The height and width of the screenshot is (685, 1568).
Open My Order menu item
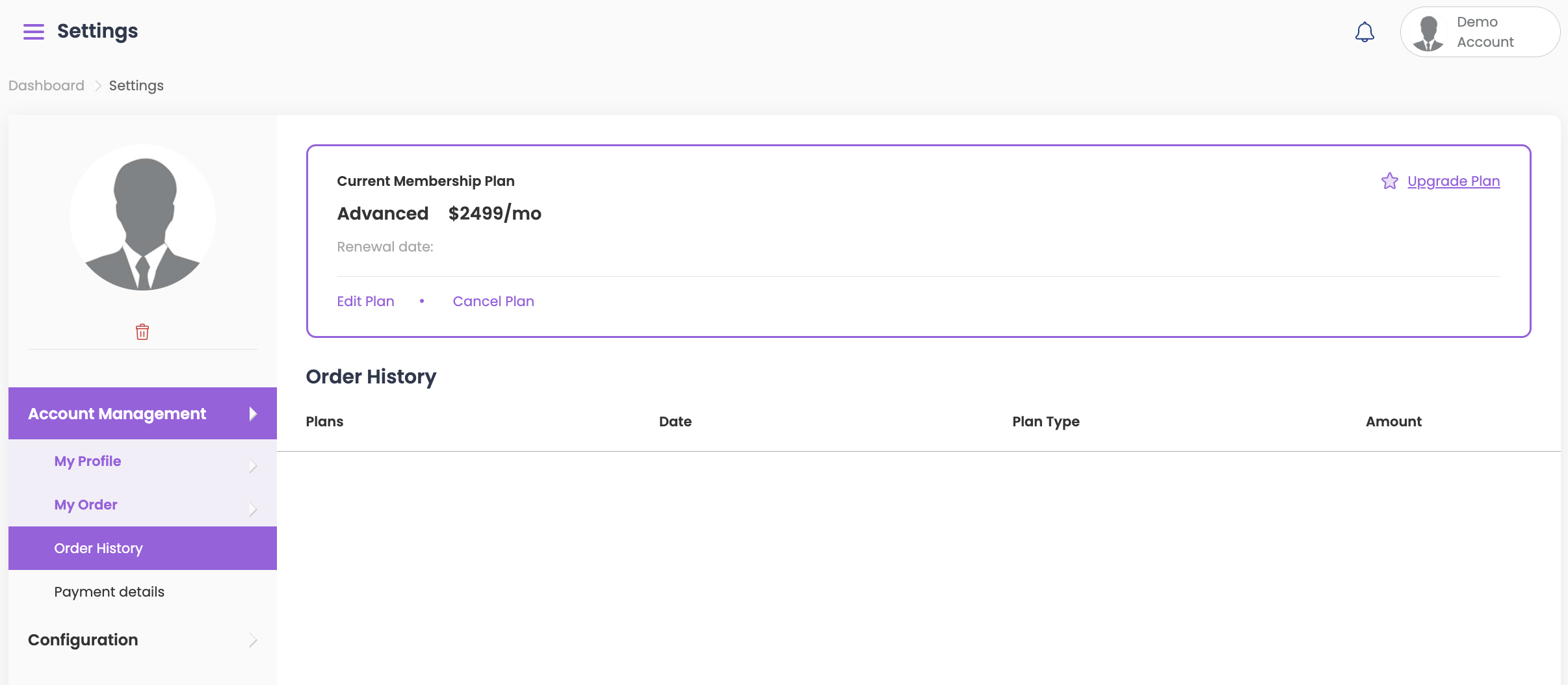86,505
